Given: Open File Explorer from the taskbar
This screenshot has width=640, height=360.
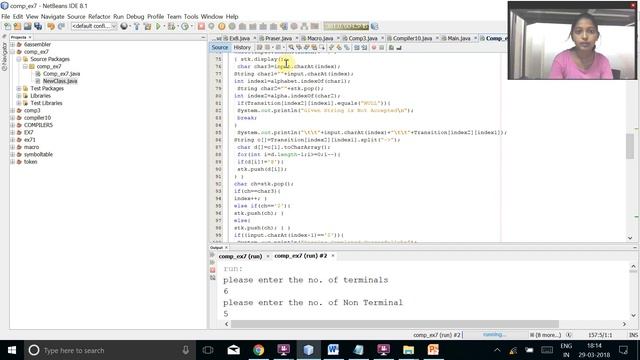Looking at the screenshot, I should coord(408,350).
